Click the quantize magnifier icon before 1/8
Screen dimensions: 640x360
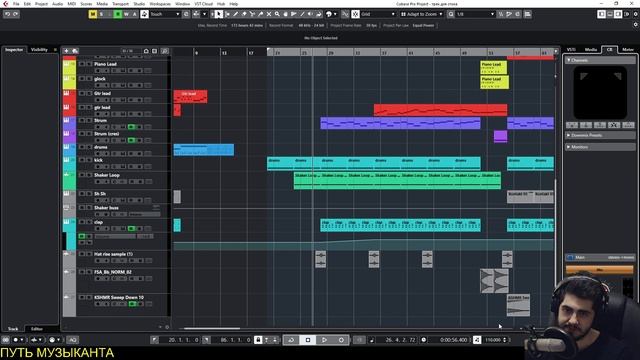pyautogui.click(x=451, y=14)
